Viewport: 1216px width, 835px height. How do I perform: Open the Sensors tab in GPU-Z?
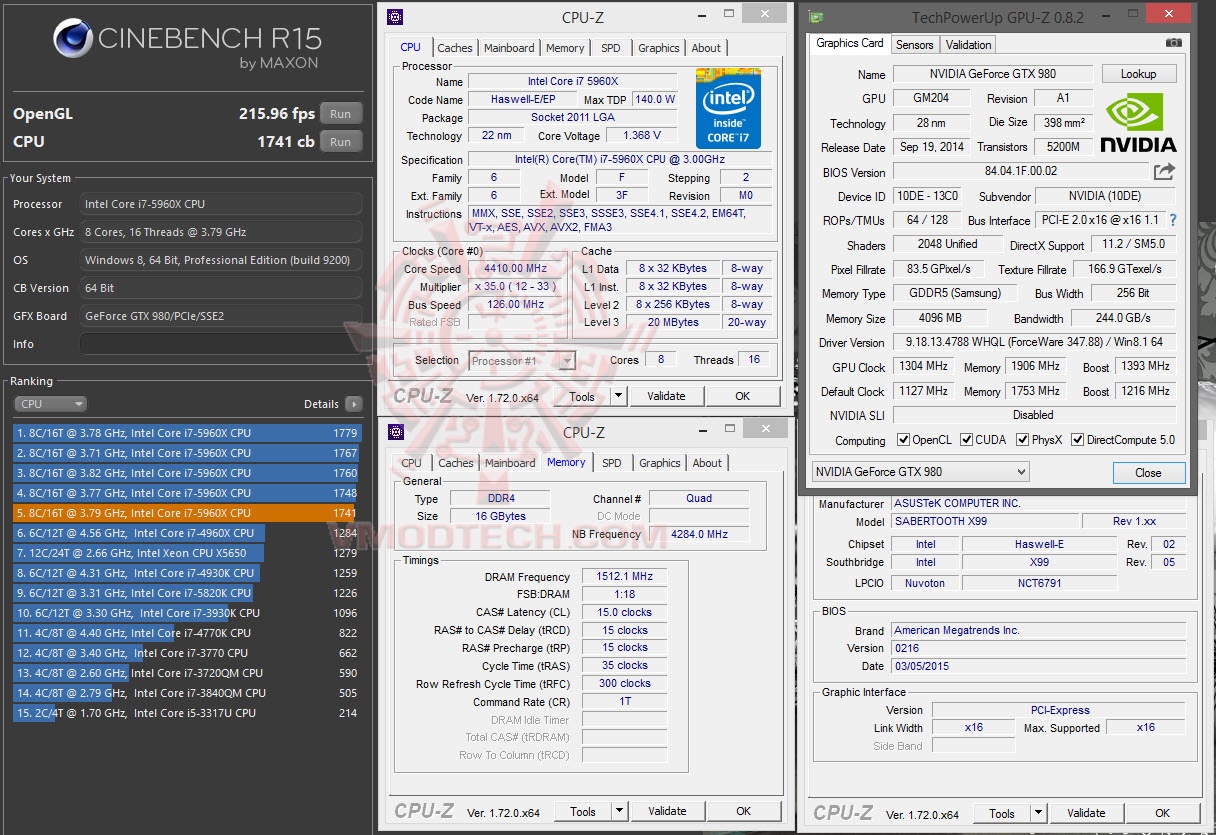[x=914, y=45]
